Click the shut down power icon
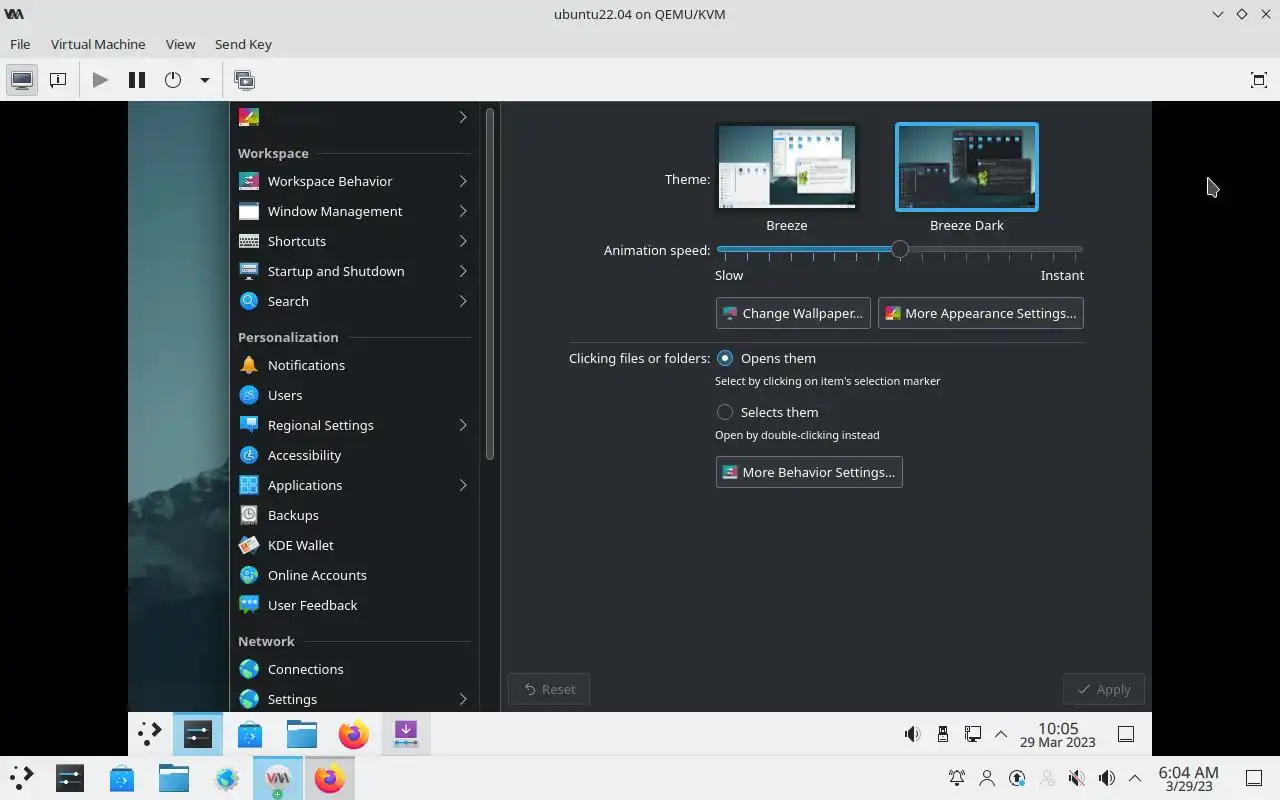Screen dimensions: 1280x800 [173, 80]
